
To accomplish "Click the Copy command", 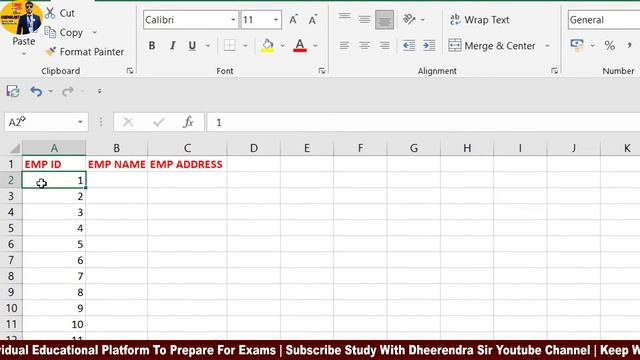I will pyautogui.click(x=64, y=32).
